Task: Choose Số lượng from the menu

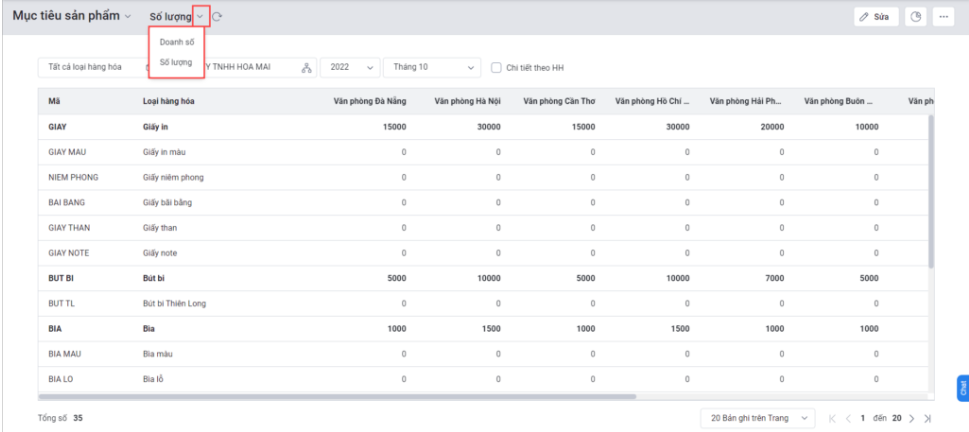Action: coord(176,62)
